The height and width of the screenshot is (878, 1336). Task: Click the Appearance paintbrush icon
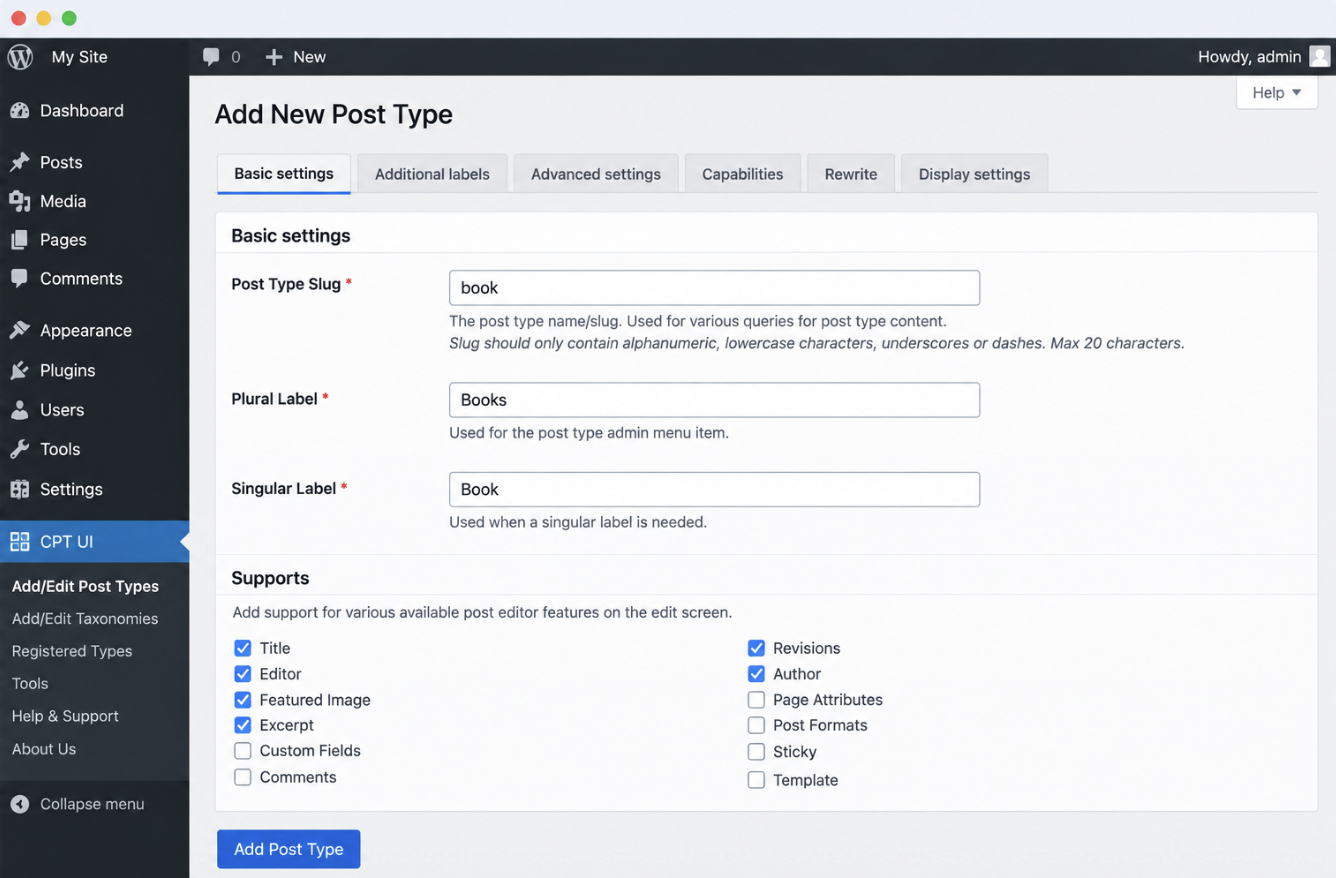coord(20,330)
